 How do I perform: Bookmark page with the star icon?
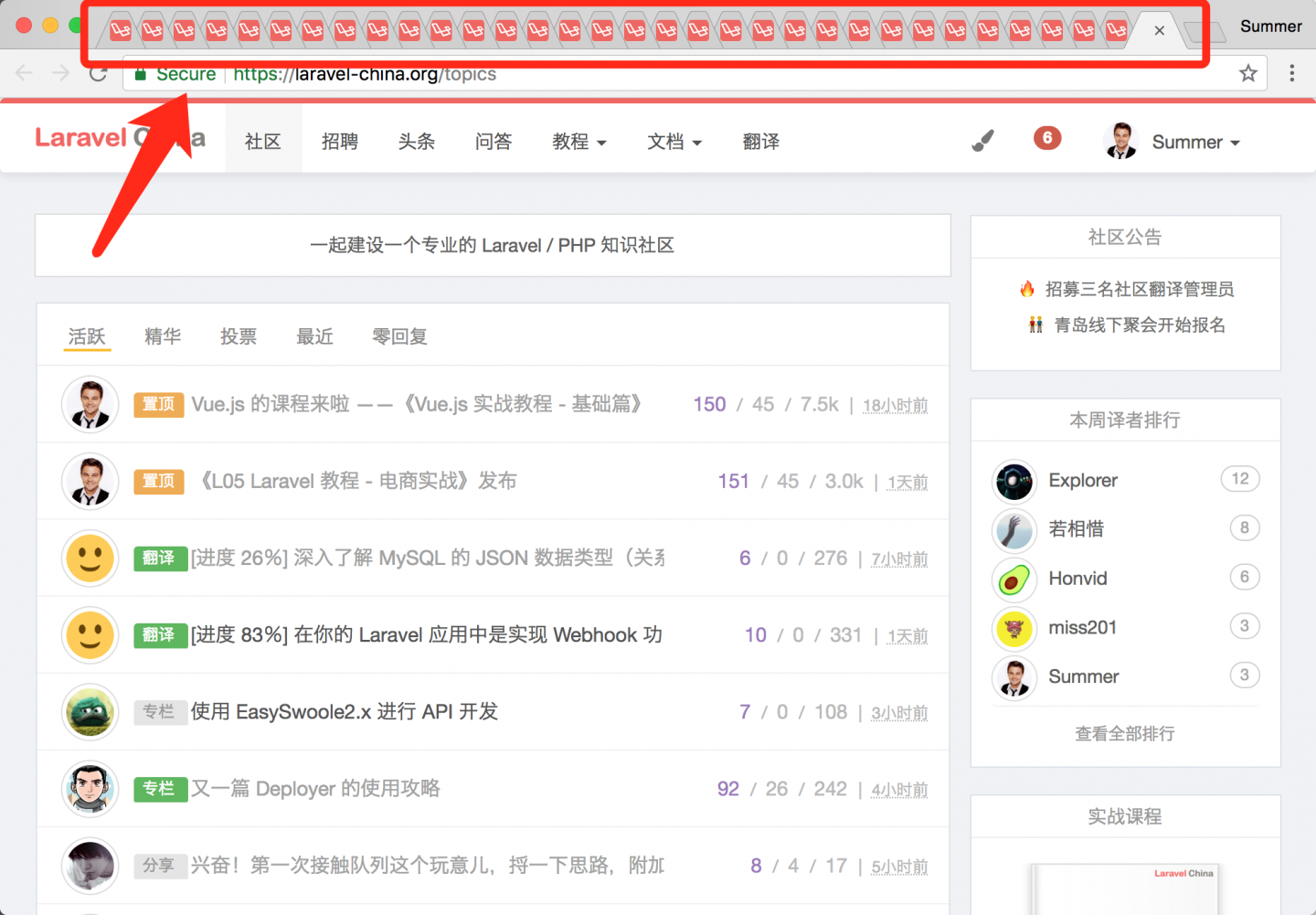tap(1247, 73)
